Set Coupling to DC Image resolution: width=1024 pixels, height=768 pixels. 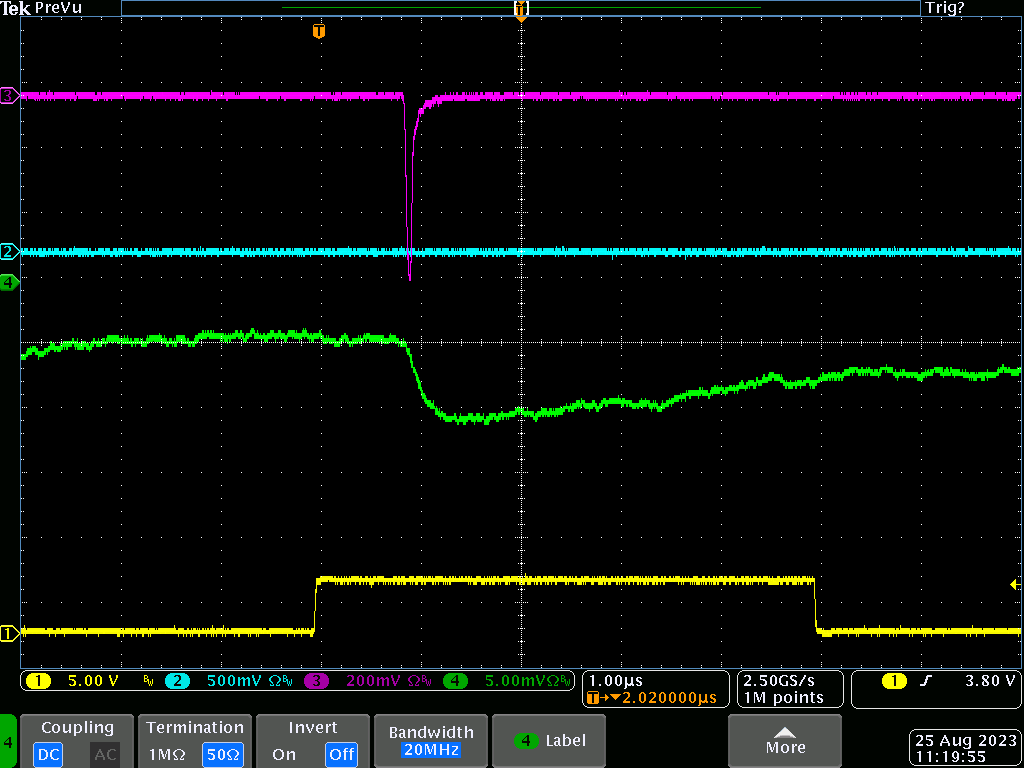(x=48, y=754)
